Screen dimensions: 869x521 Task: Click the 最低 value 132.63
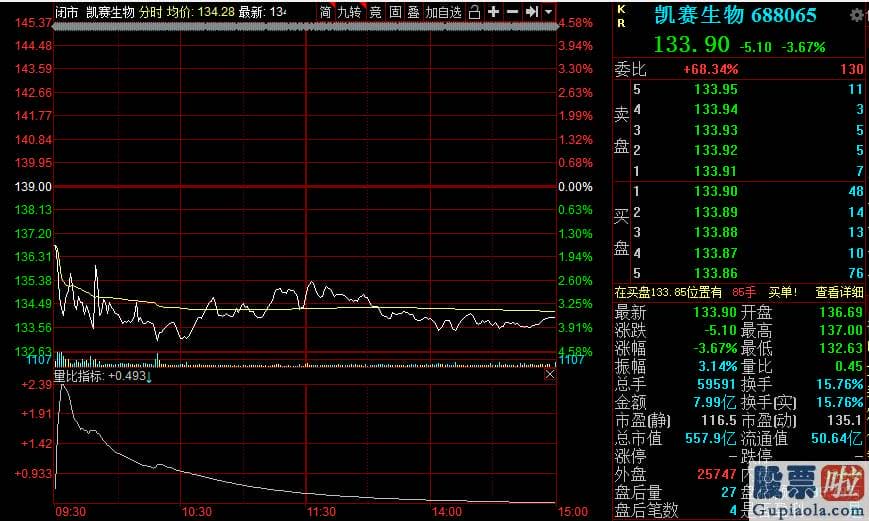[841, 348]
